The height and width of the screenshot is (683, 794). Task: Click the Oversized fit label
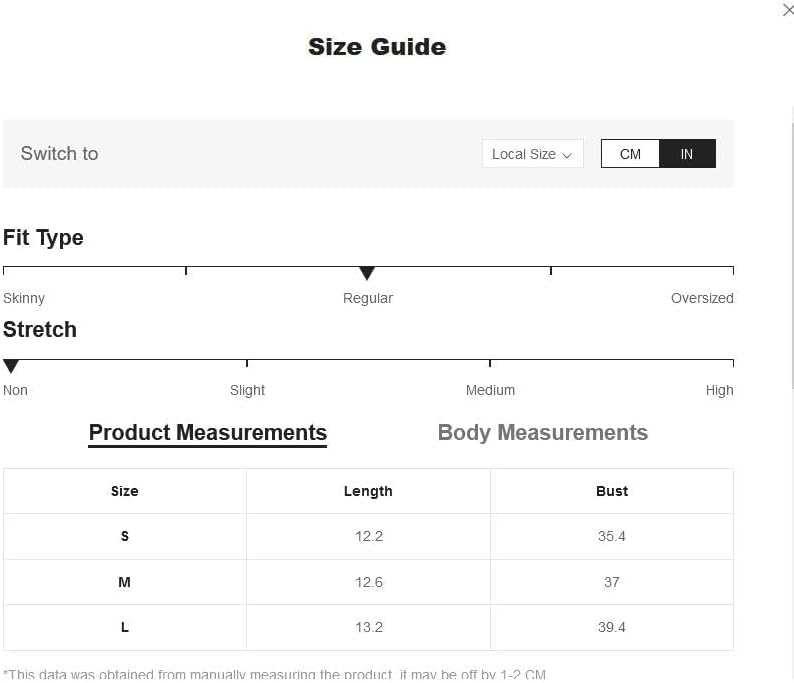(x=702, y=298)
